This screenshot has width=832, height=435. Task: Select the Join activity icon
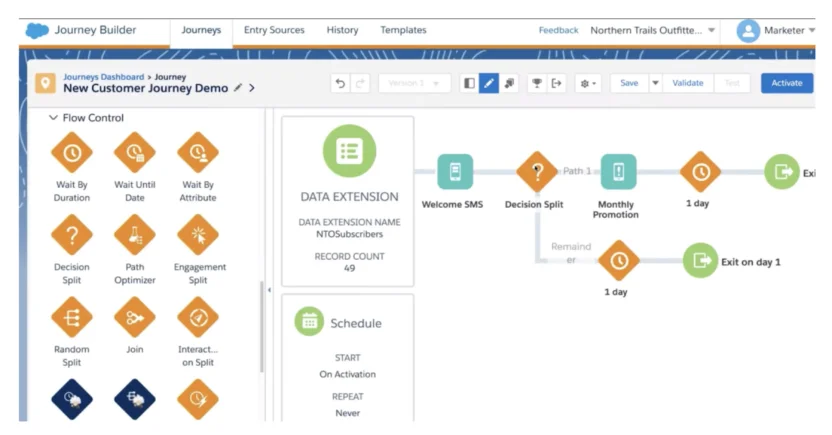pos(135,318)
